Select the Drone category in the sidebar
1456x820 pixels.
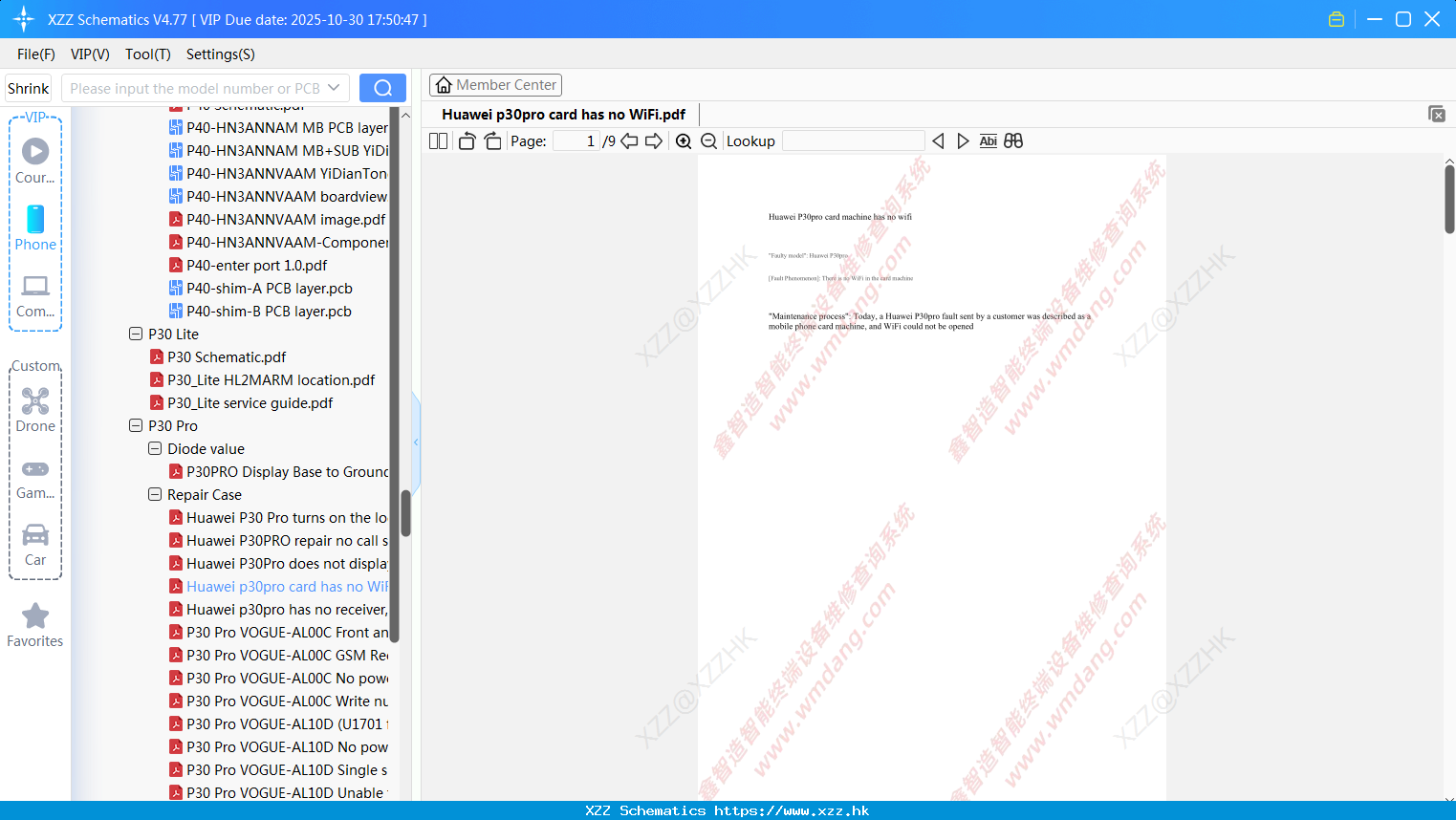click(x=35, y=410)
